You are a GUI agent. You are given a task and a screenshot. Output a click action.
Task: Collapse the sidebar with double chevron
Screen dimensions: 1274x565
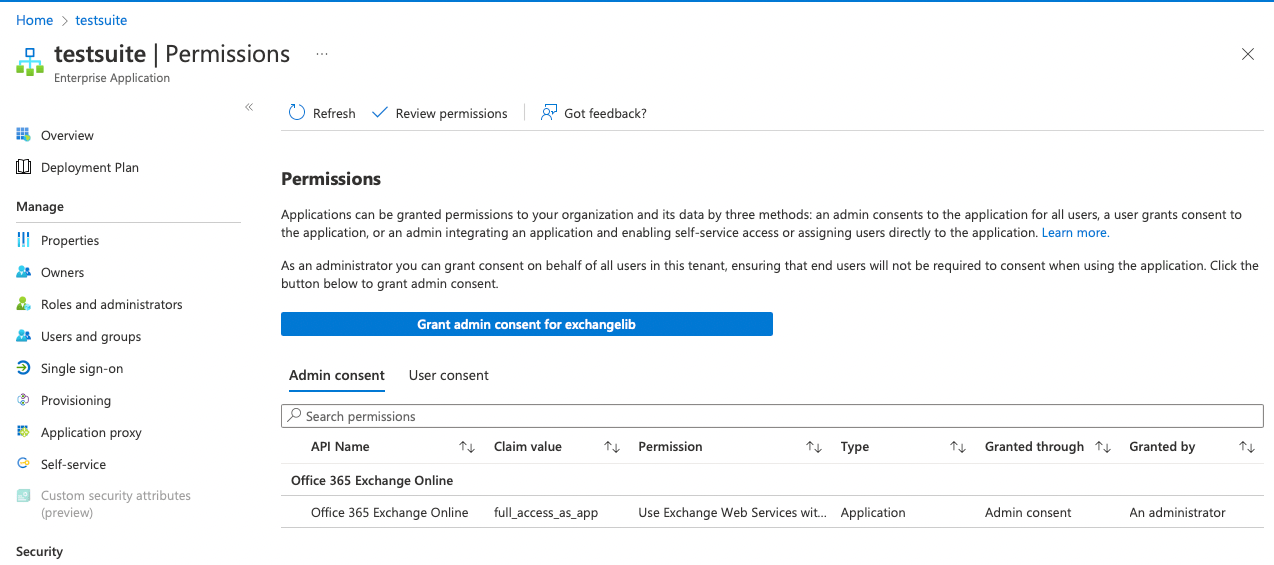coord(249,107)
